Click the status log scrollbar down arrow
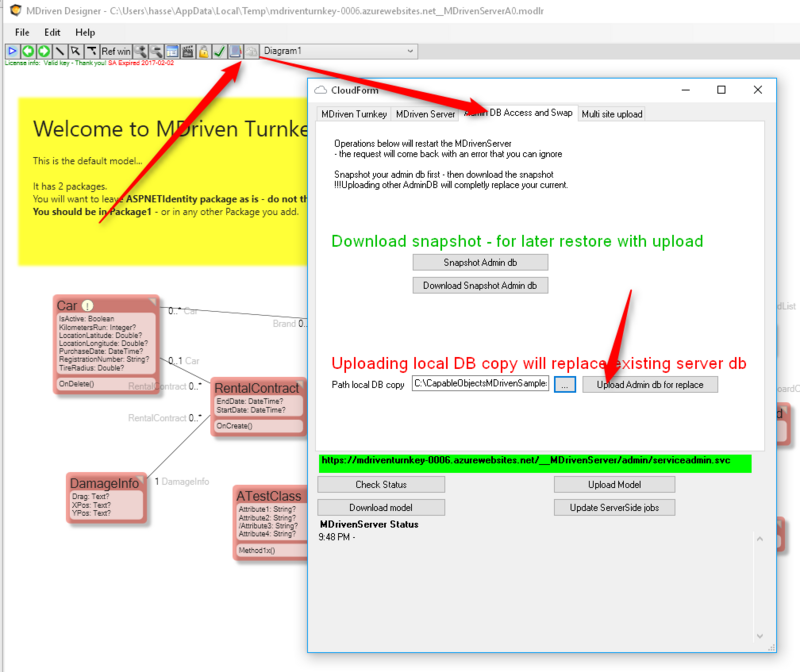 pyautogui.click(x=760, y=636)
